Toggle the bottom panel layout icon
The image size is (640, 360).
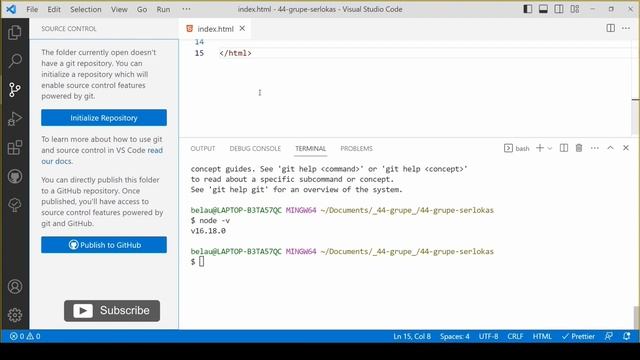click(x=543, y=9)
